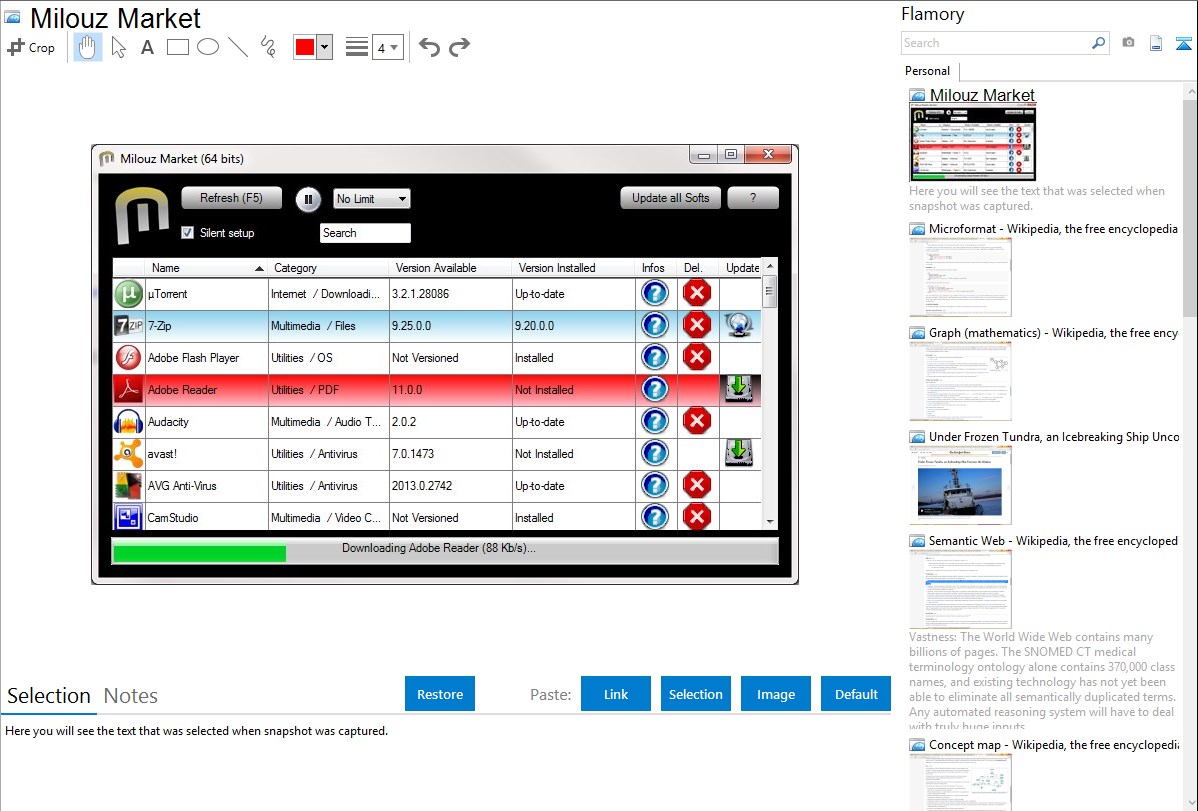
Task: Click the Paste Selection button
Action: point(696,694)
